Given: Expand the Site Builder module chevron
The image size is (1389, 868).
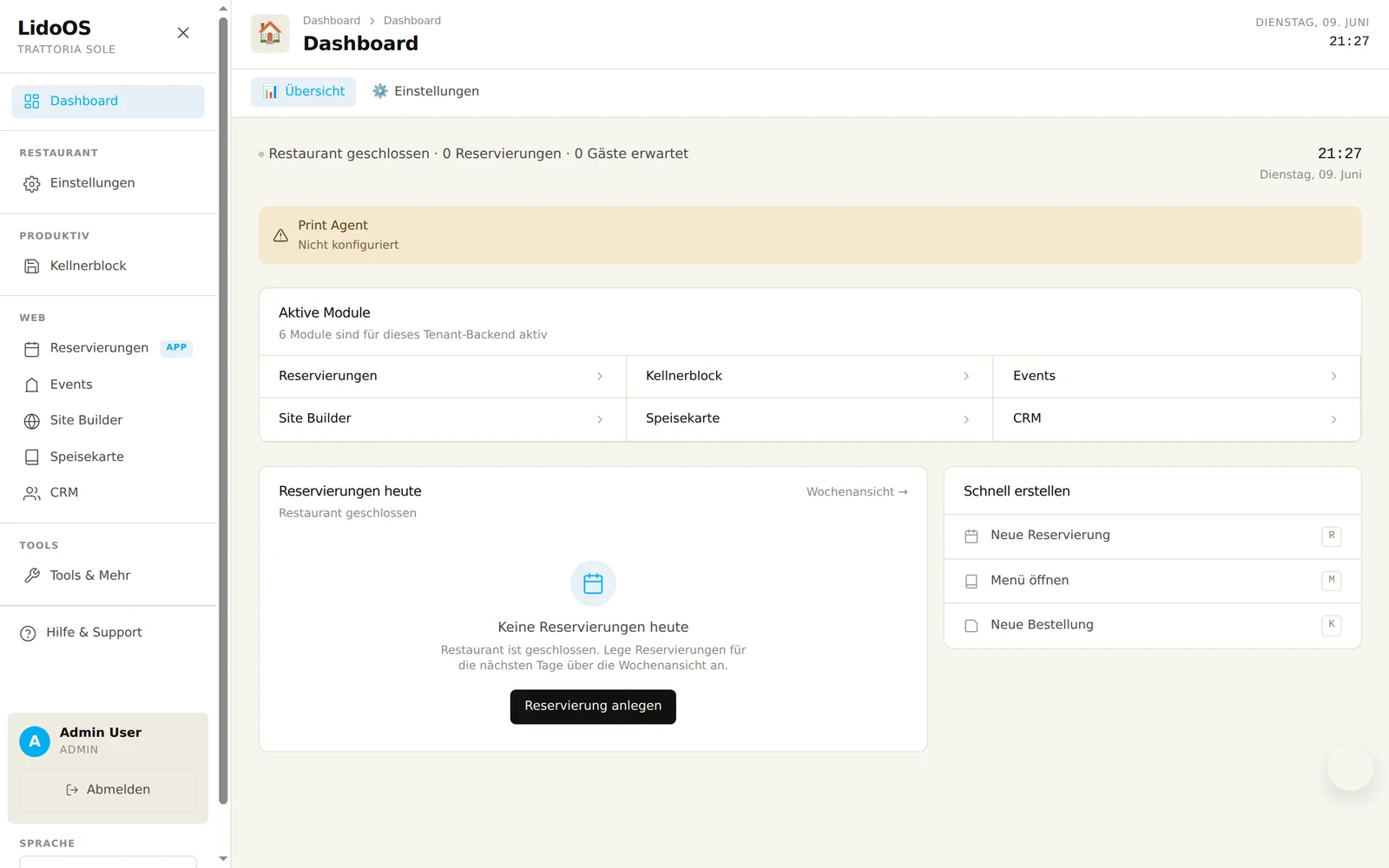Looking at the screenshot, I should click(600, 419).
